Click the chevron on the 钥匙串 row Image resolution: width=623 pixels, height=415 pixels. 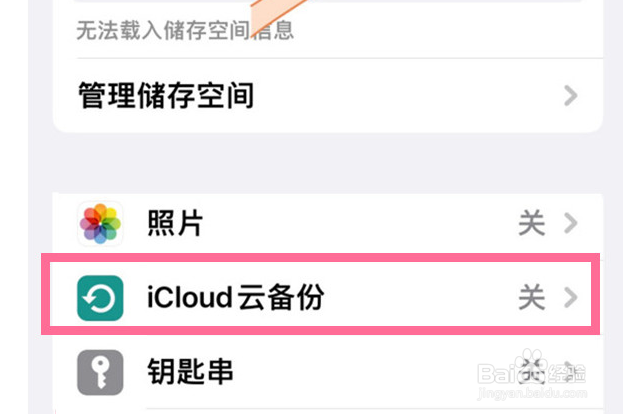tap(571, 372)
